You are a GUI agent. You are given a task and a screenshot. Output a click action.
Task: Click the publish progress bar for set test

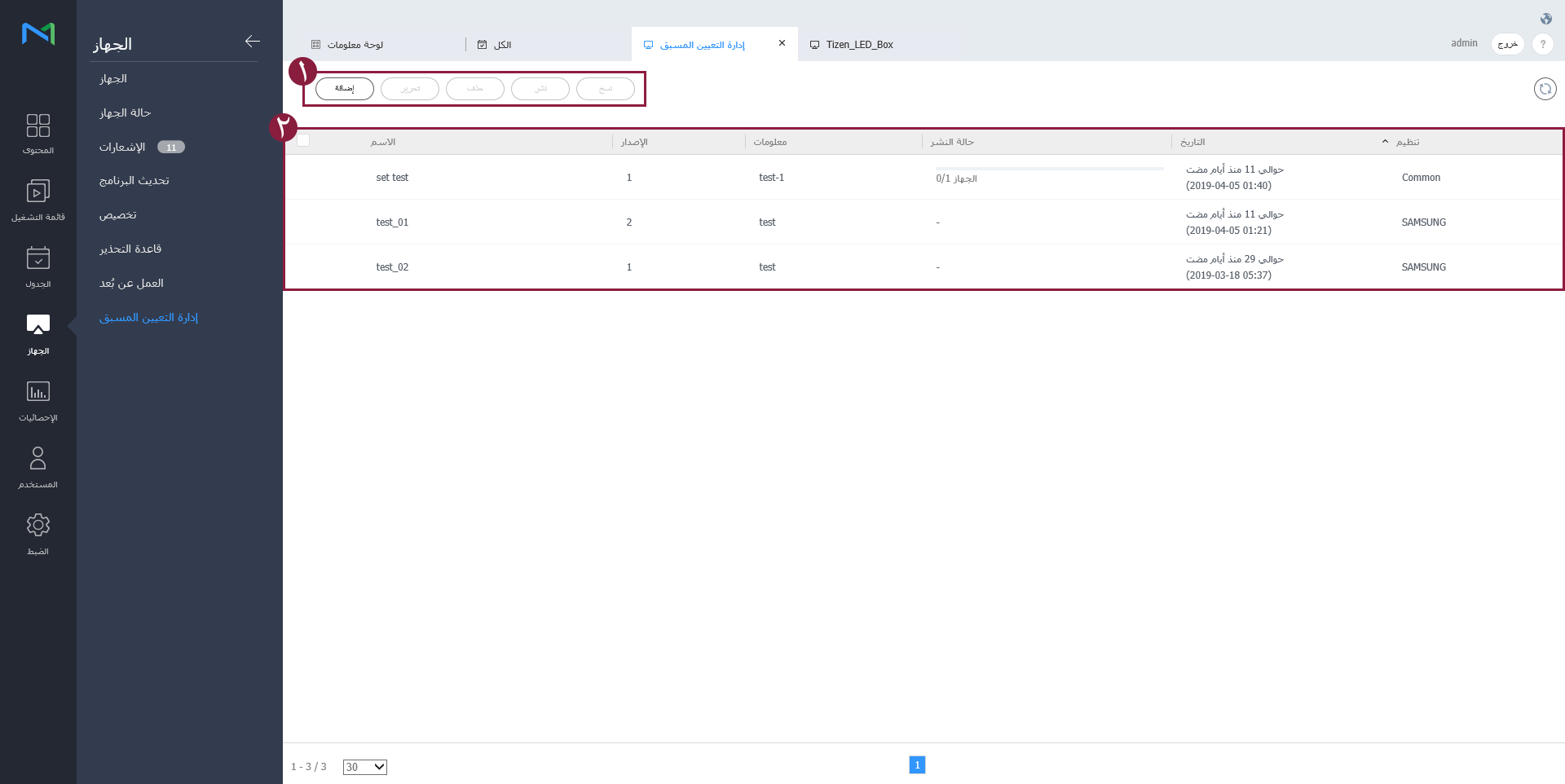pos(1049,169)
